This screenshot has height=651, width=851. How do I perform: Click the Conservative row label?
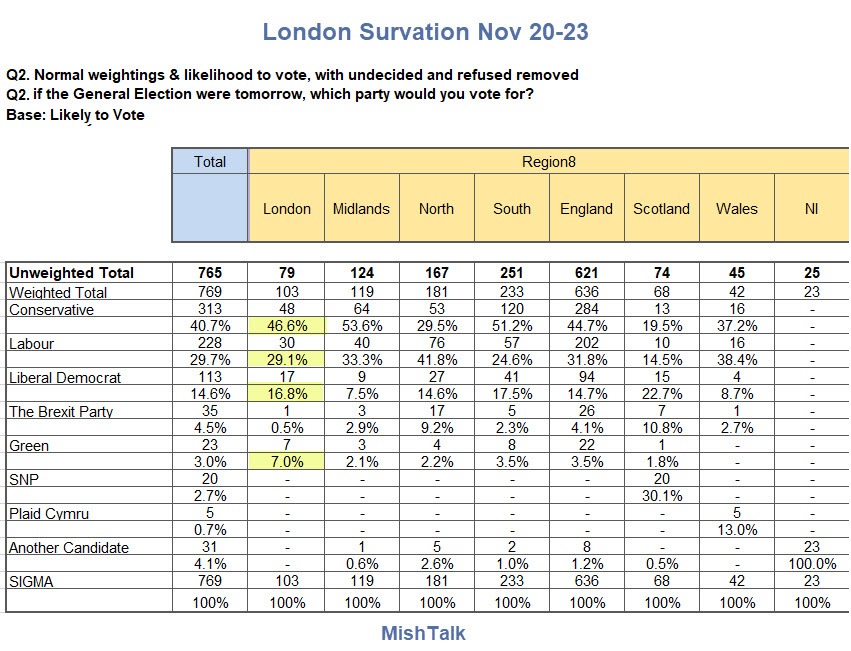[52, 310]
